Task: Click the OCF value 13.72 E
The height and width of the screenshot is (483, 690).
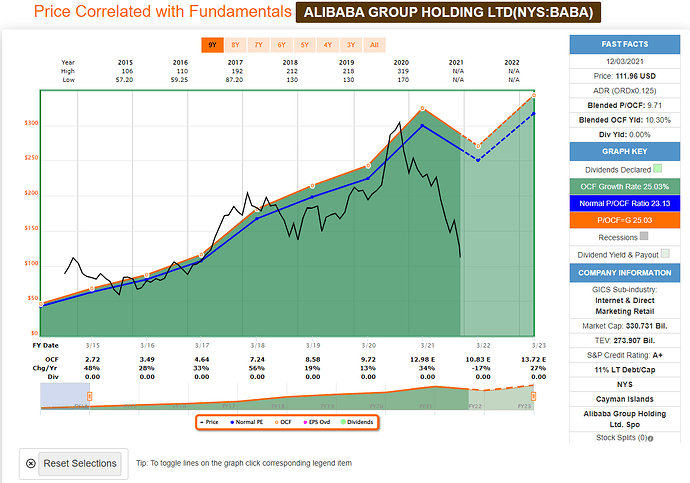Action: [x=533, y=359]
